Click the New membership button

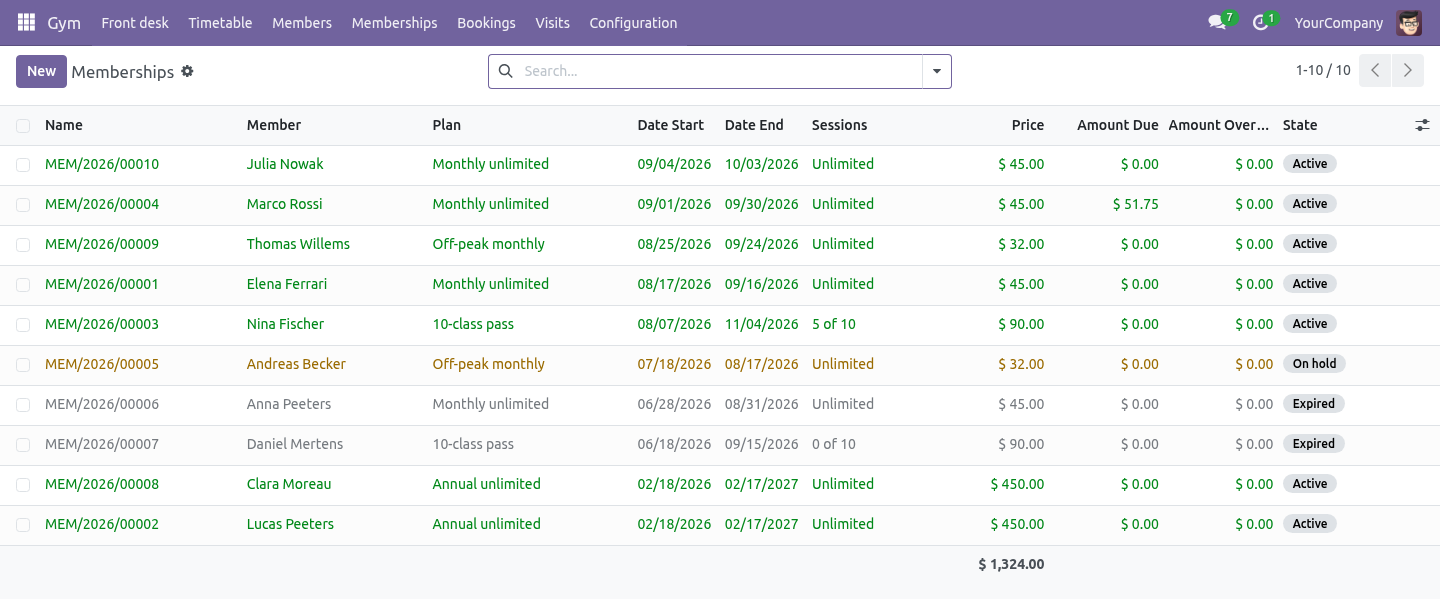[41, 71]
